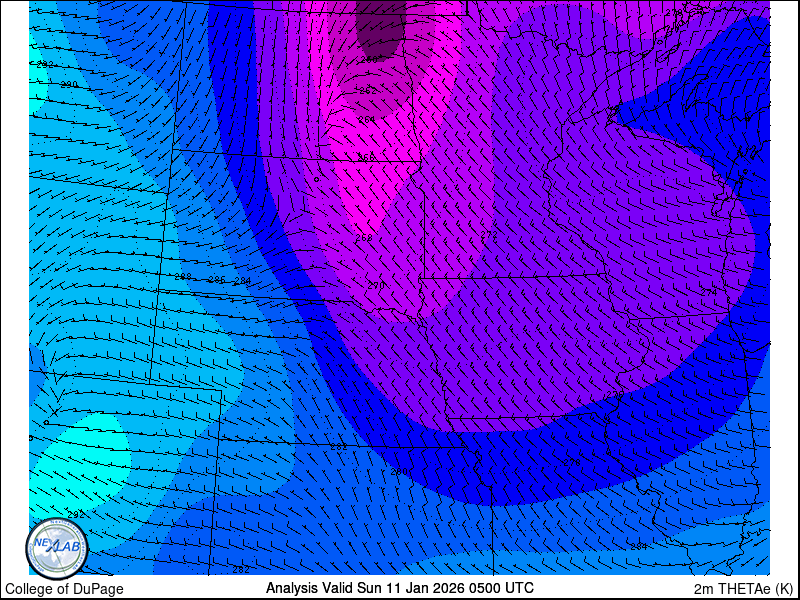Click the 264 contour label

click(x=366, y=120)
